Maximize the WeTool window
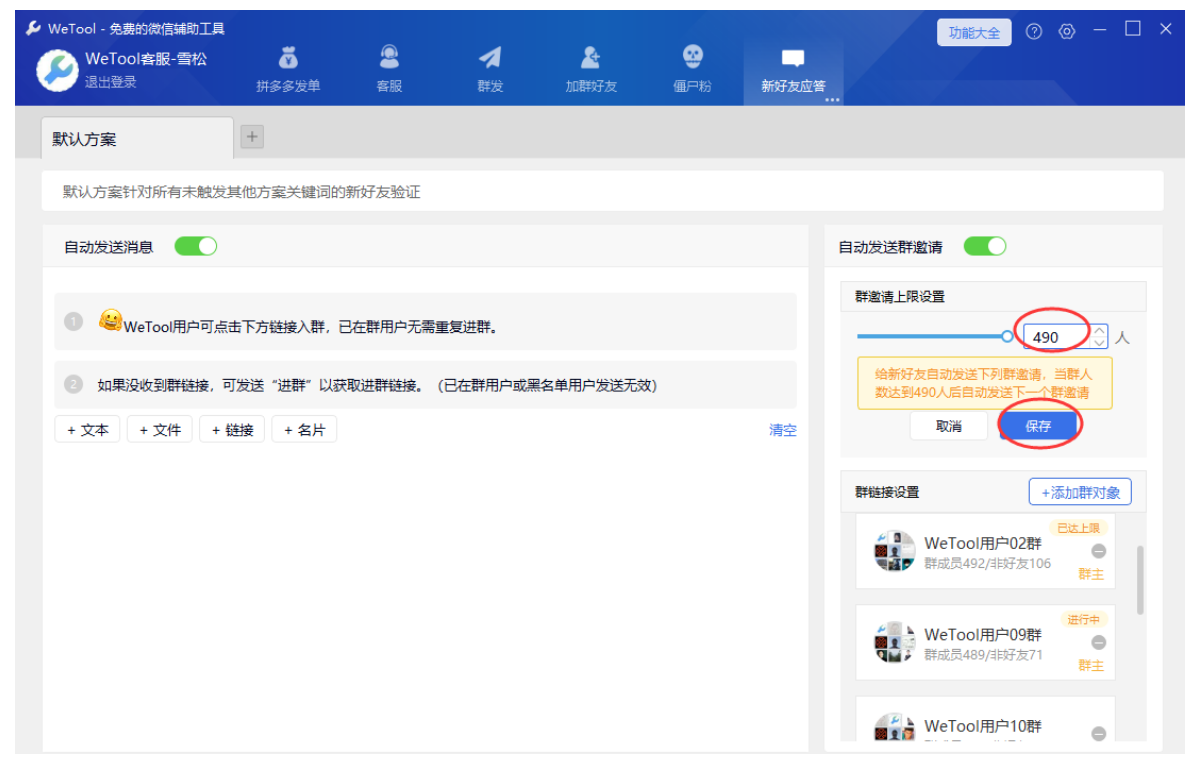This screenshot has height=782, width=1193. pyautogui.click(x=1133, y=29)
